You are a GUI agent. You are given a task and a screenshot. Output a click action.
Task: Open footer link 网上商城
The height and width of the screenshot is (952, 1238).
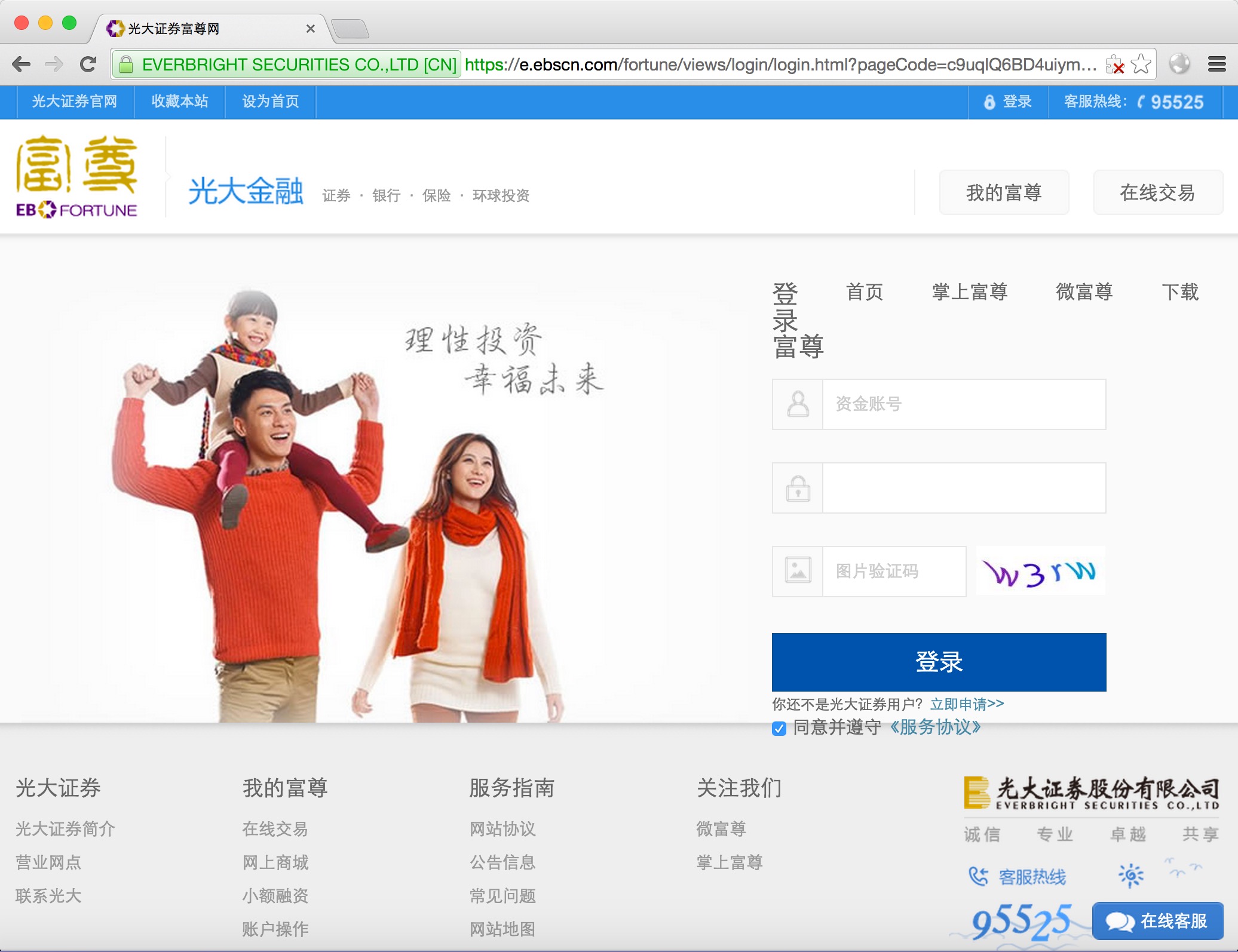[x=275, y=862]
